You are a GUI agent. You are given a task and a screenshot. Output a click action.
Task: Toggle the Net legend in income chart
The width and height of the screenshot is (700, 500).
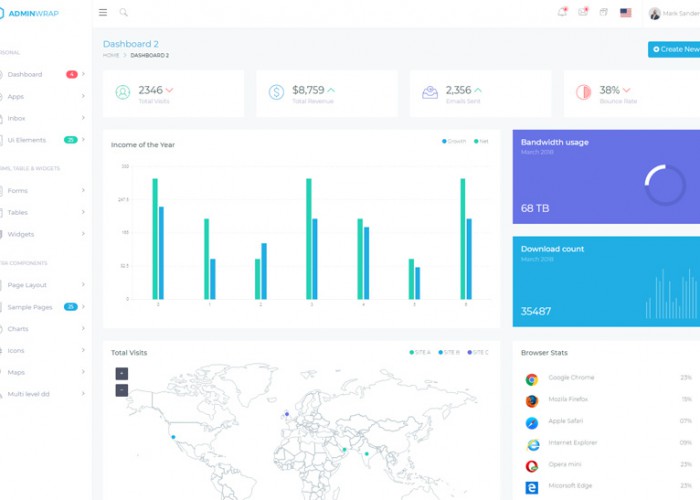coord(481,142)
